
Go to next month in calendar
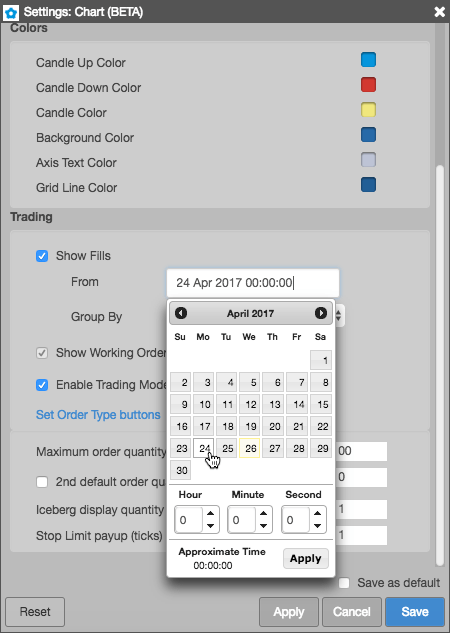[321, 313]
